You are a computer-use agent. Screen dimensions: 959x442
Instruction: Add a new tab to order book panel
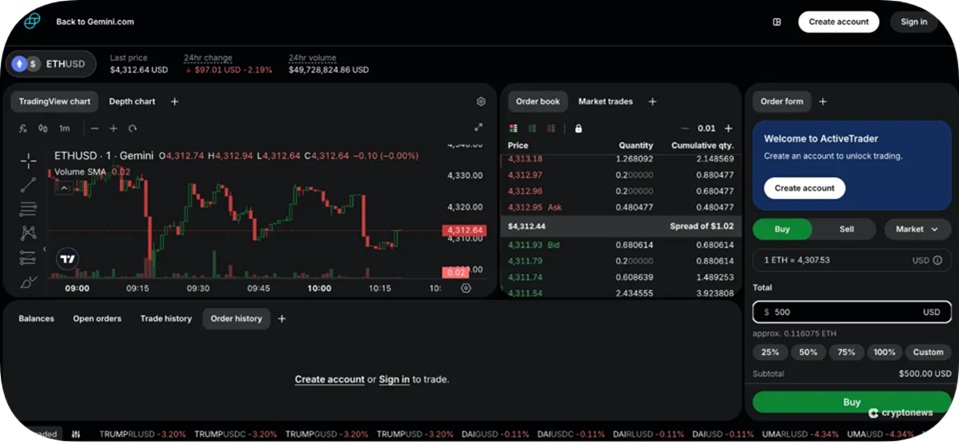coord(652,101)
